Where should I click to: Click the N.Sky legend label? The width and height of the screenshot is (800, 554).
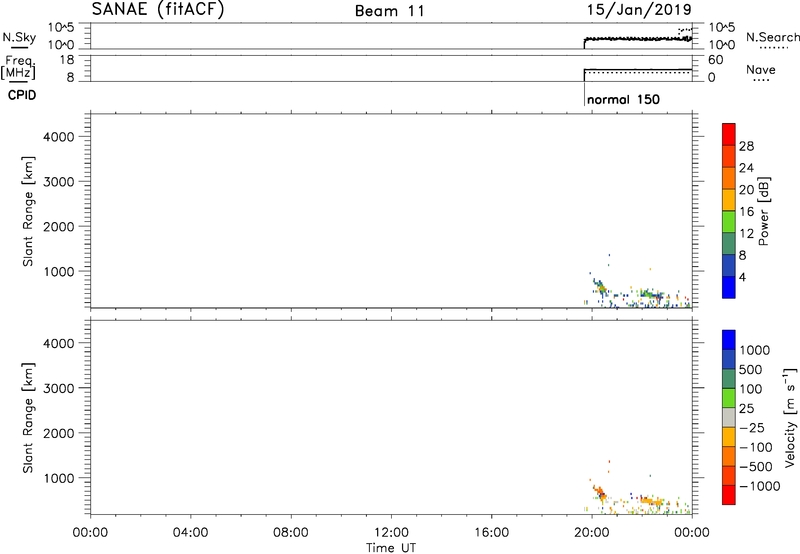pos(19,37)
